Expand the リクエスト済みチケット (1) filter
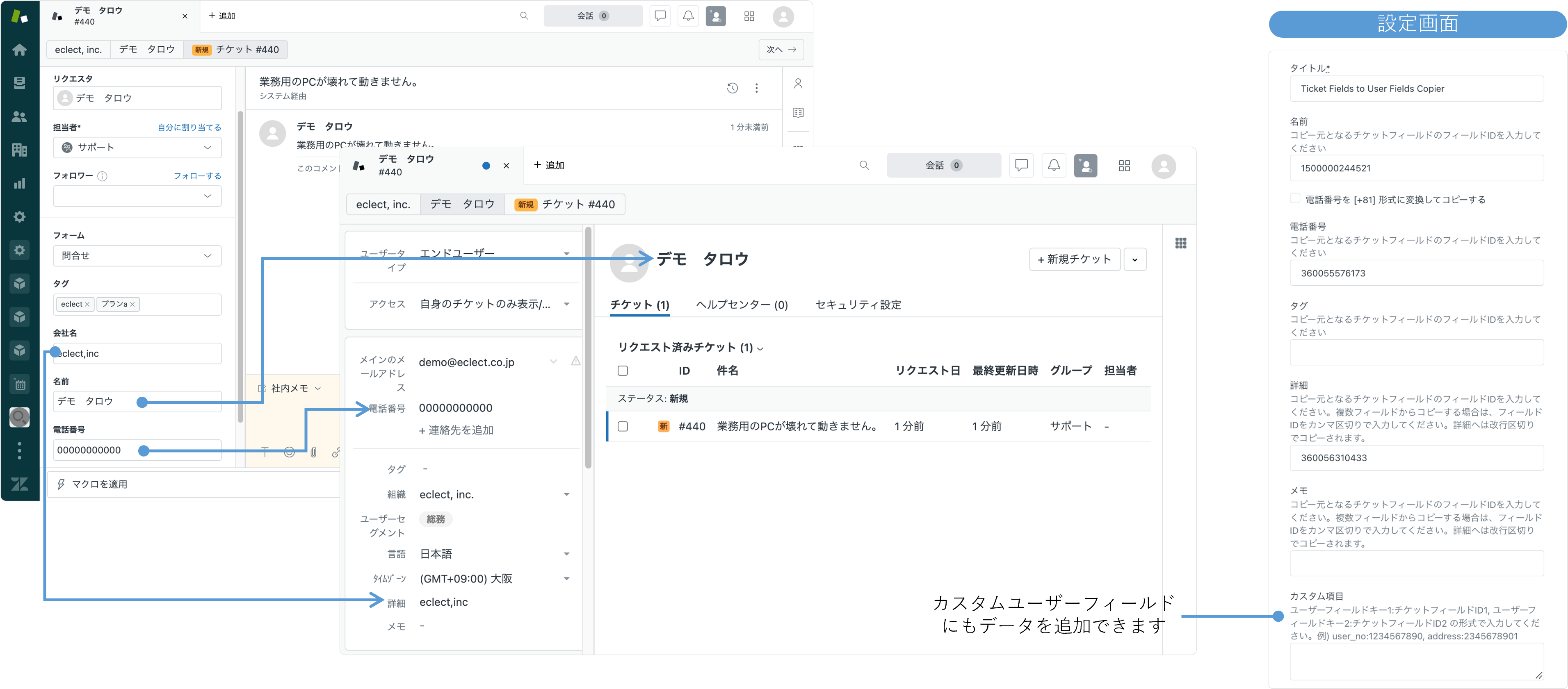 coord(690,347)
